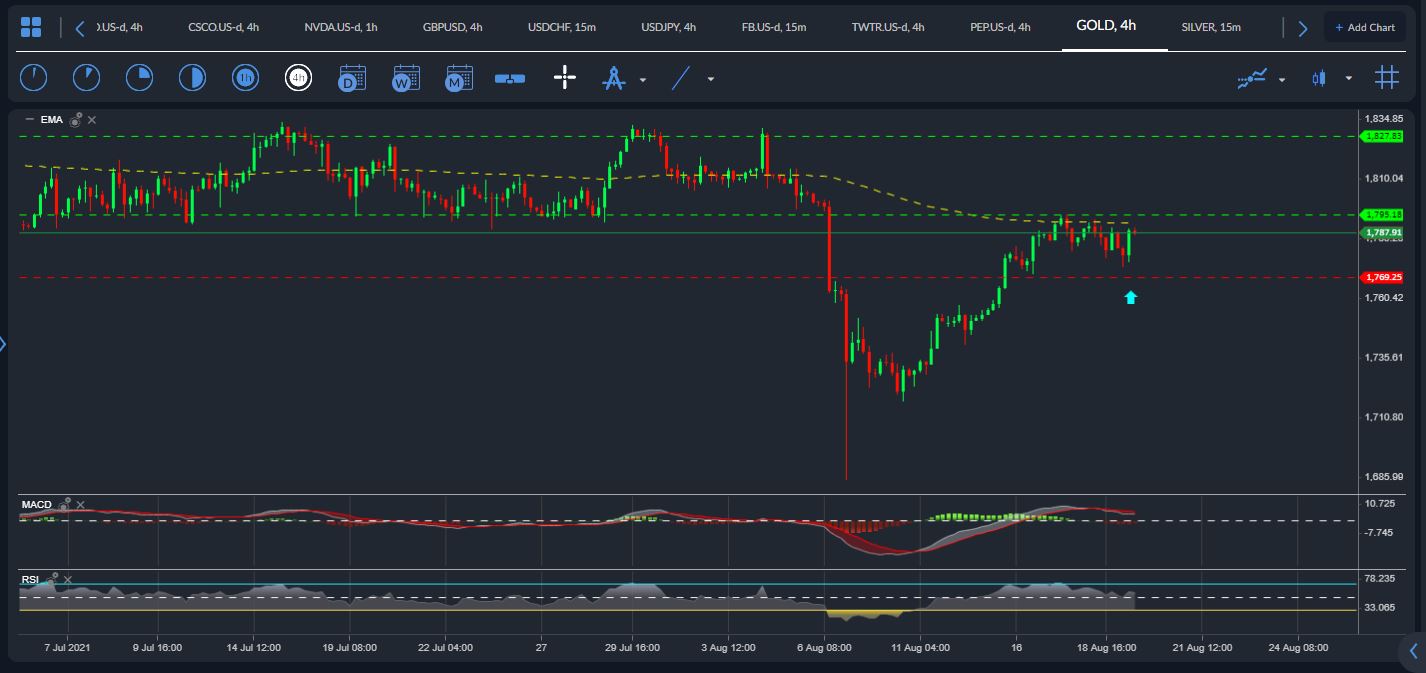Toggle the price scale ruler tool
This screenshot has height=673, width=1426.
[510, 78]
